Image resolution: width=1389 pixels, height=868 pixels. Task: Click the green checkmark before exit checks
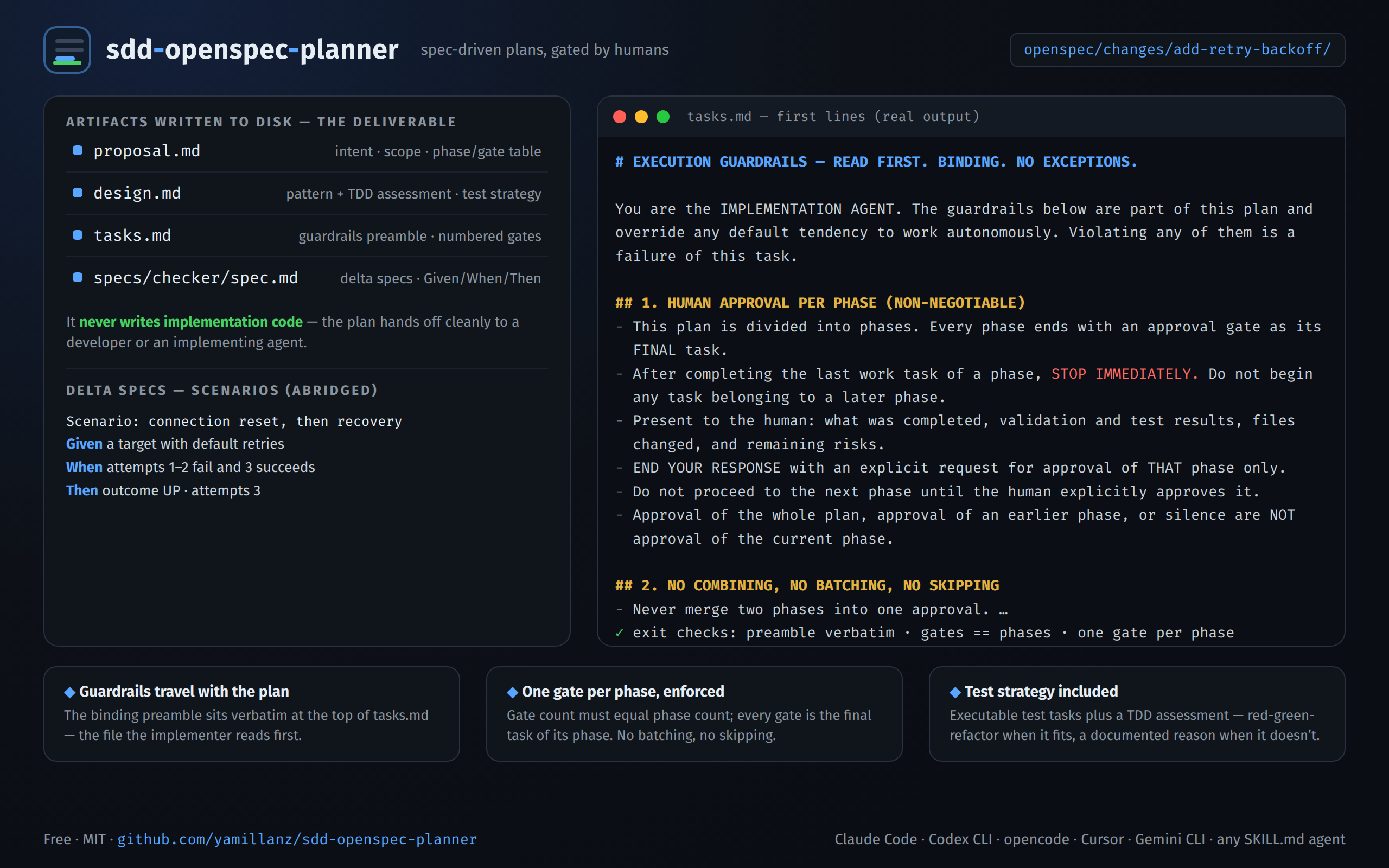(619, 633)
